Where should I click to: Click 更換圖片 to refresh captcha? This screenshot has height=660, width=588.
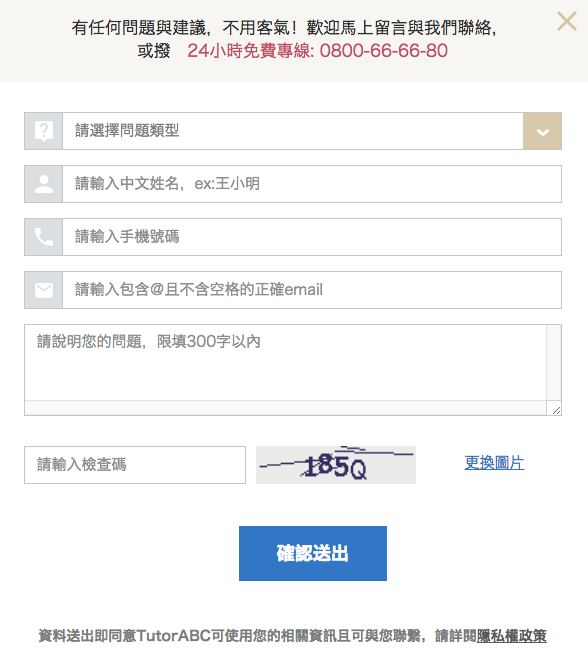494,463
